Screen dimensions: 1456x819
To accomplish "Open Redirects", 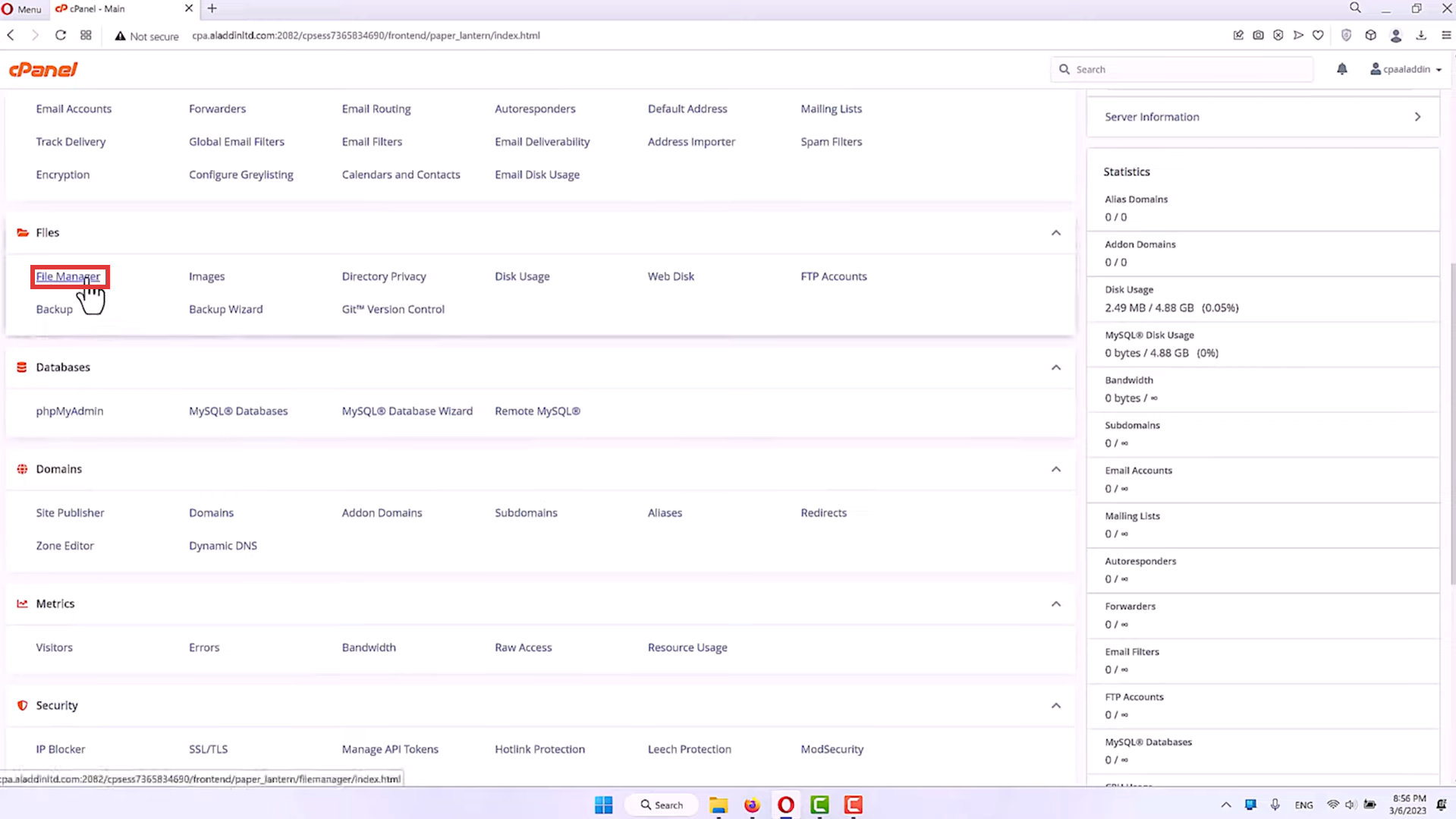I will (824, 513).
